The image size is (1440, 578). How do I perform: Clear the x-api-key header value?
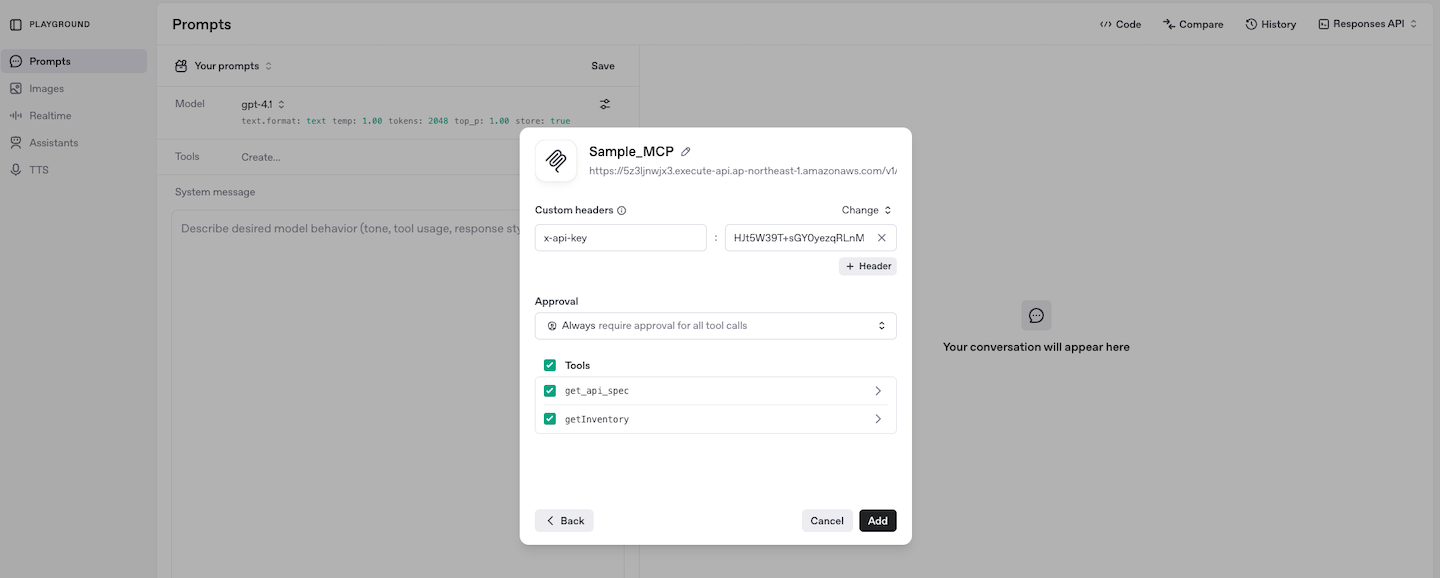(881, 238)
